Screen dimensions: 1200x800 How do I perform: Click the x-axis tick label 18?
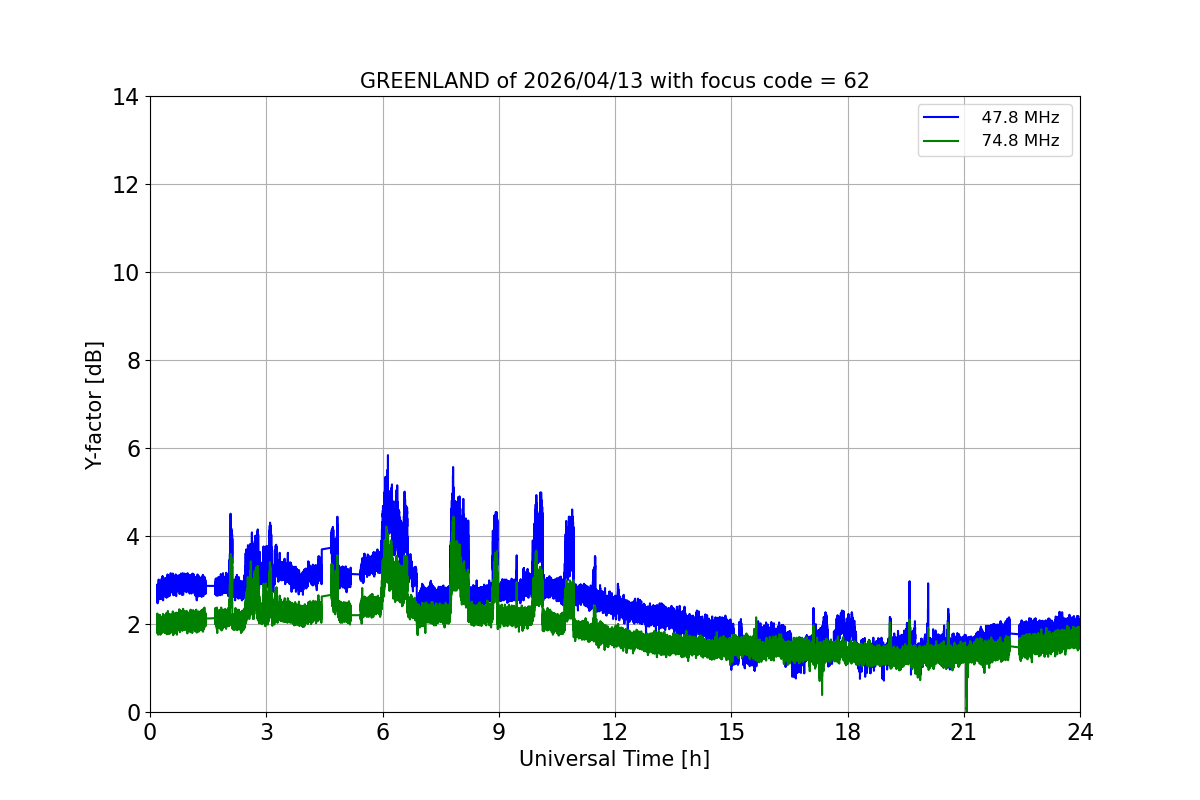pos(847,732)
